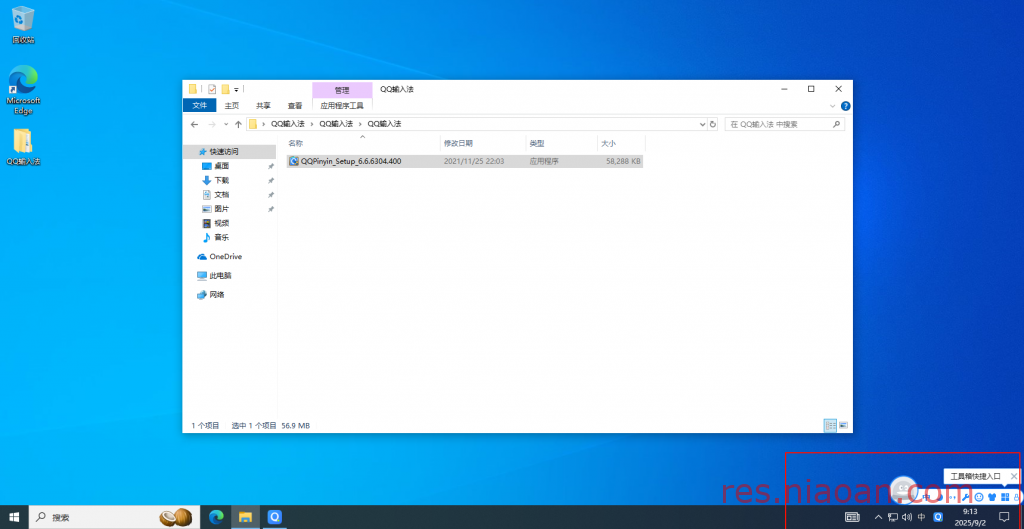
Task: Switch to details view in status bar
Action: click(830, 425)
